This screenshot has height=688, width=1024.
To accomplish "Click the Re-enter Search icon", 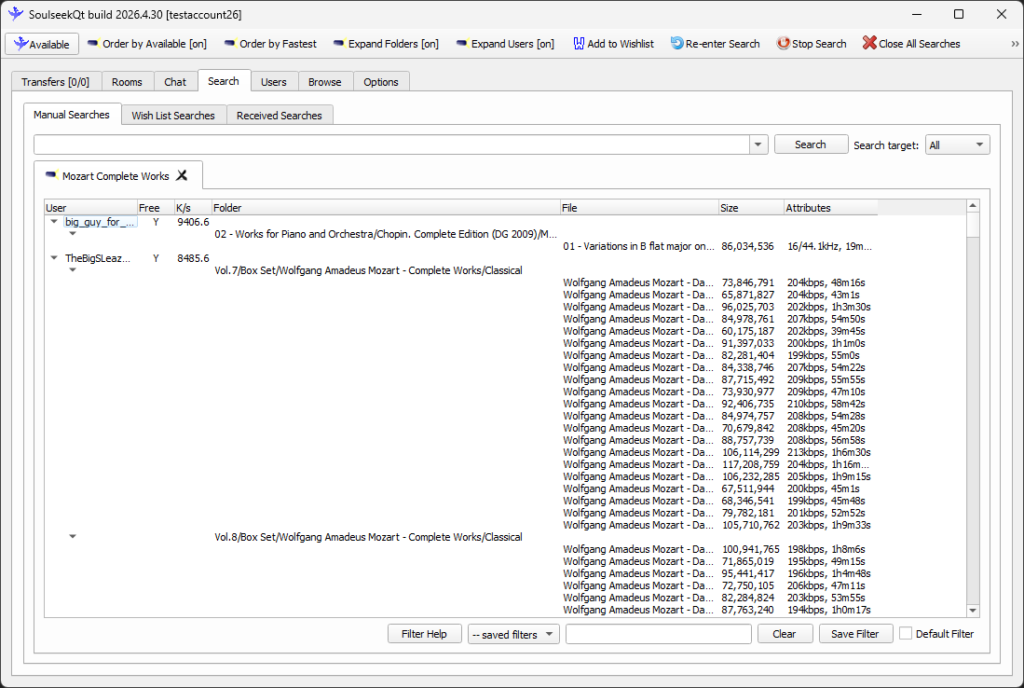I will [677, 43].
